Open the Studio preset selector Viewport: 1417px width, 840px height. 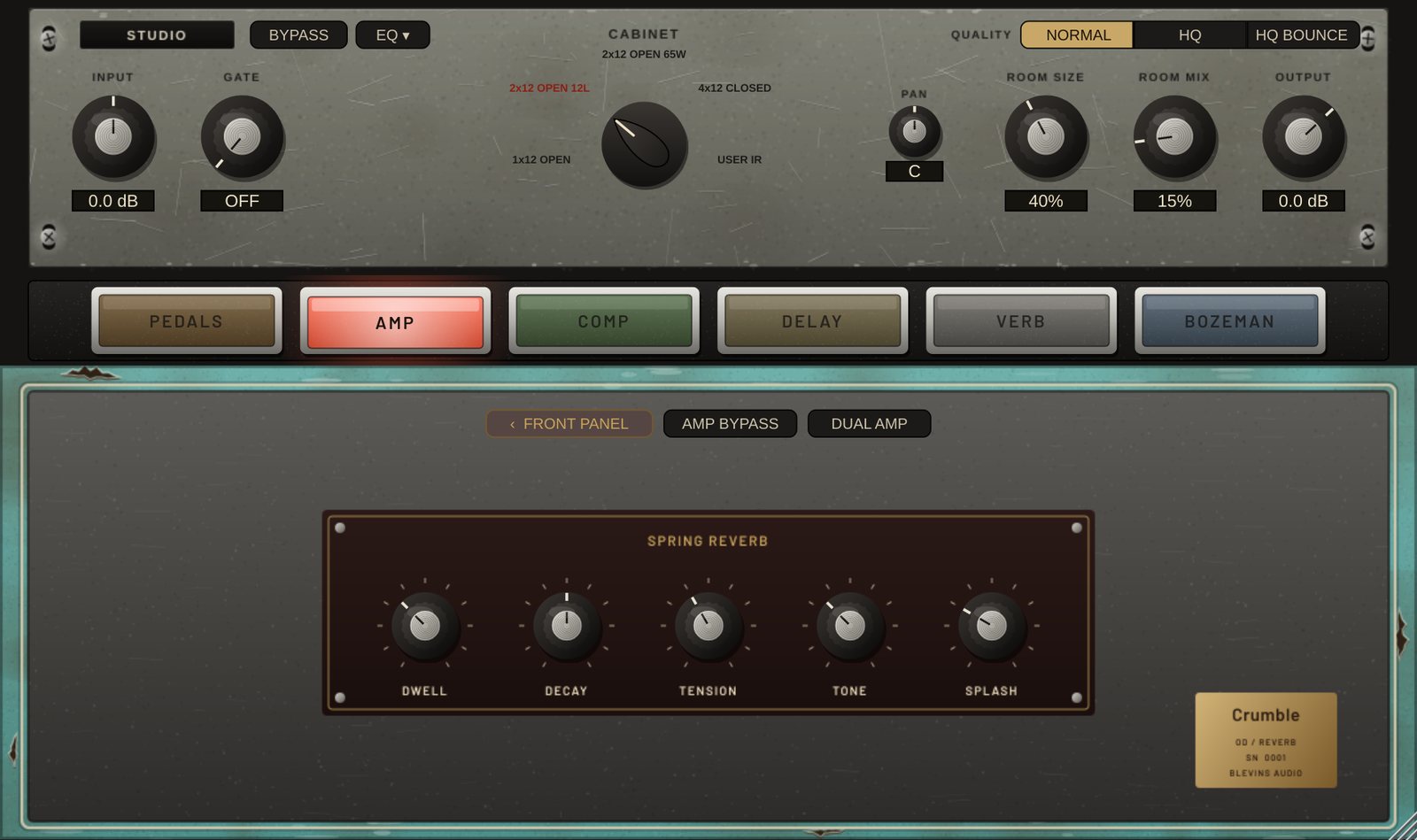(157, 35)
